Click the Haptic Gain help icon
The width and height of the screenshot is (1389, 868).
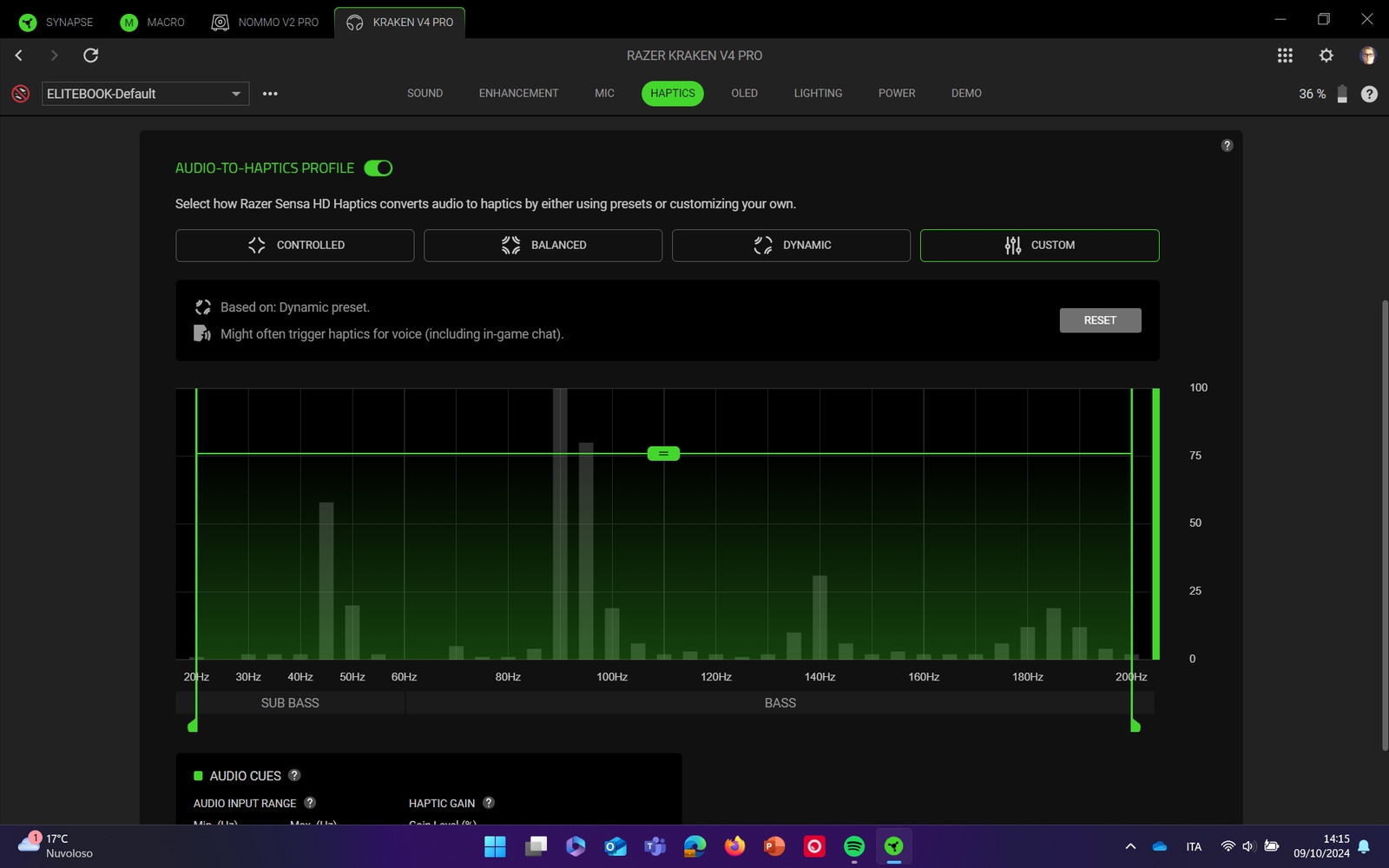point(489,803)
